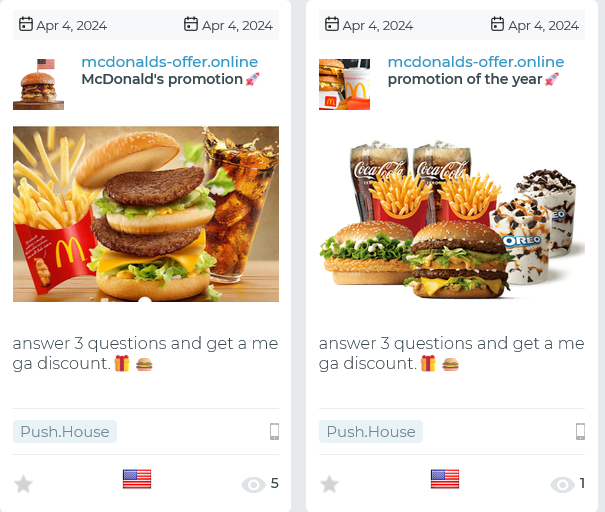Select the Push.House tag on the left card
Viewport: 605px width, 512px height.
(x=65, y=431)
